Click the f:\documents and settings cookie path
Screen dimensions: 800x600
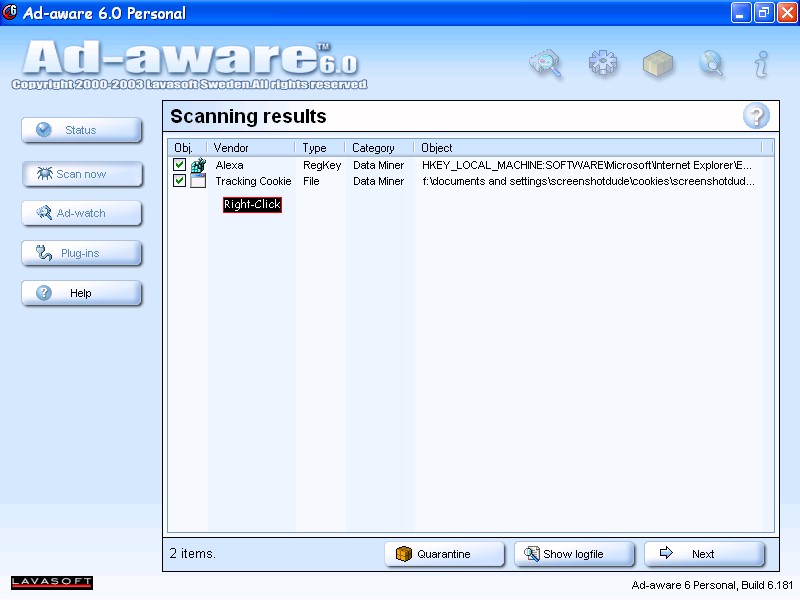click(x=588, y=181)
